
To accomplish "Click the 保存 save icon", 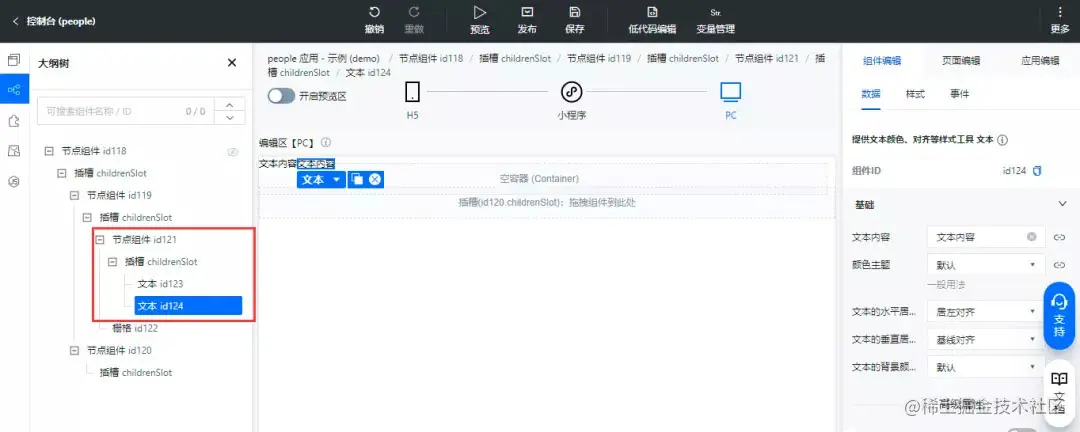I will (574, 12).
